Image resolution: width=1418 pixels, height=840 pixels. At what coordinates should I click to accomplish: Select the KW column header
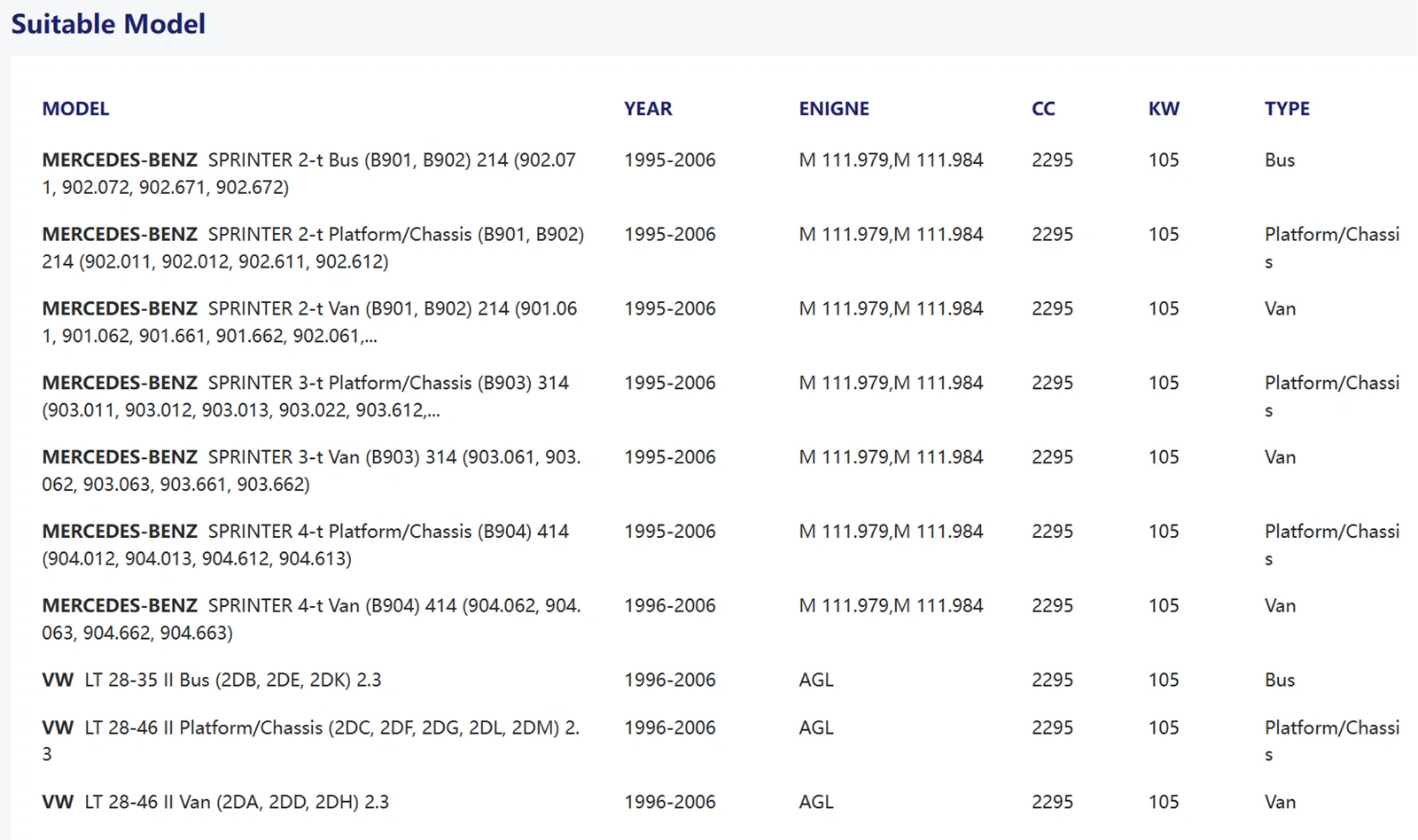click(x=1164, y=109)
